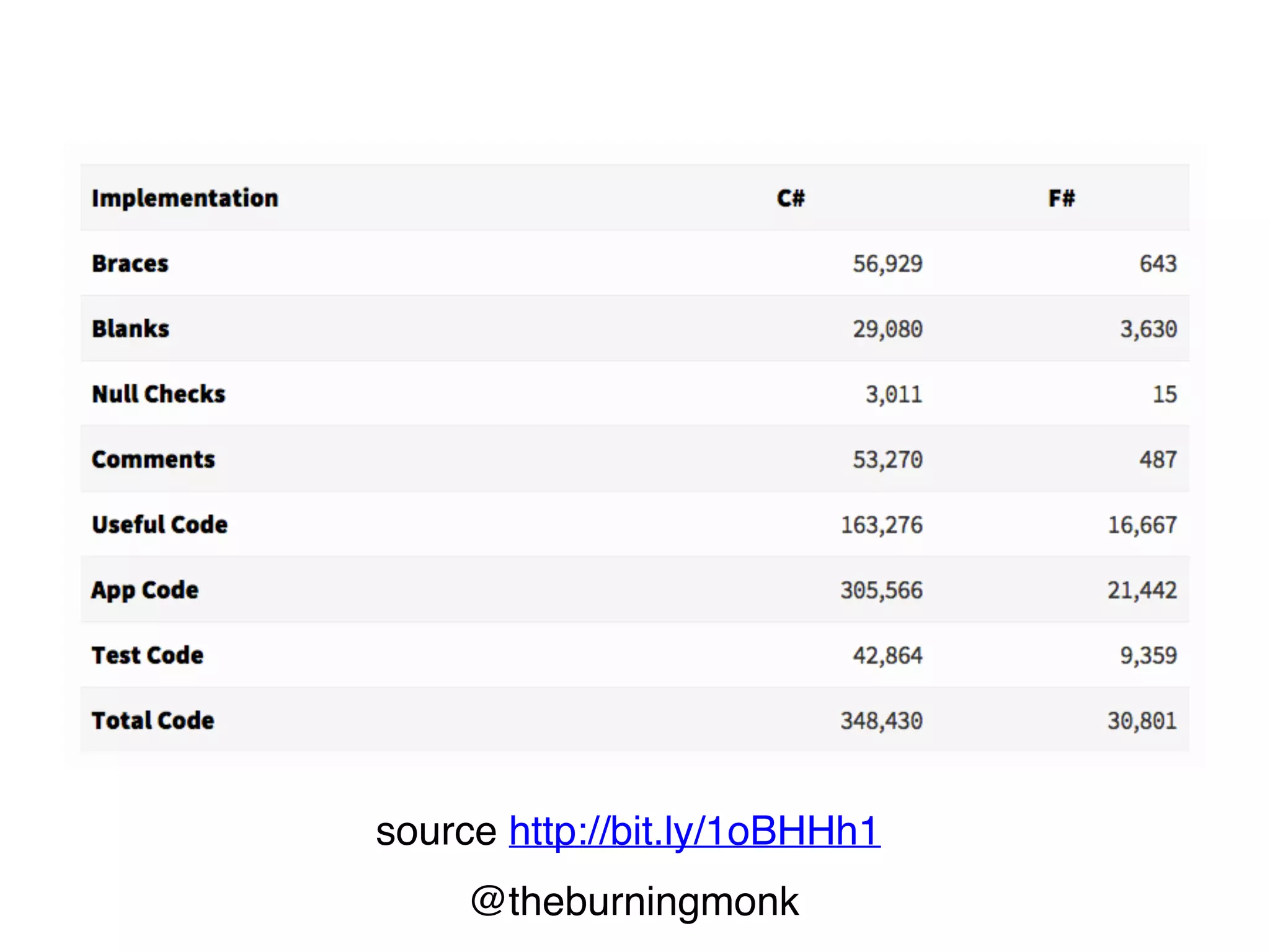Click the Test Code row label
1270x952 pixels.
point(148,656)
